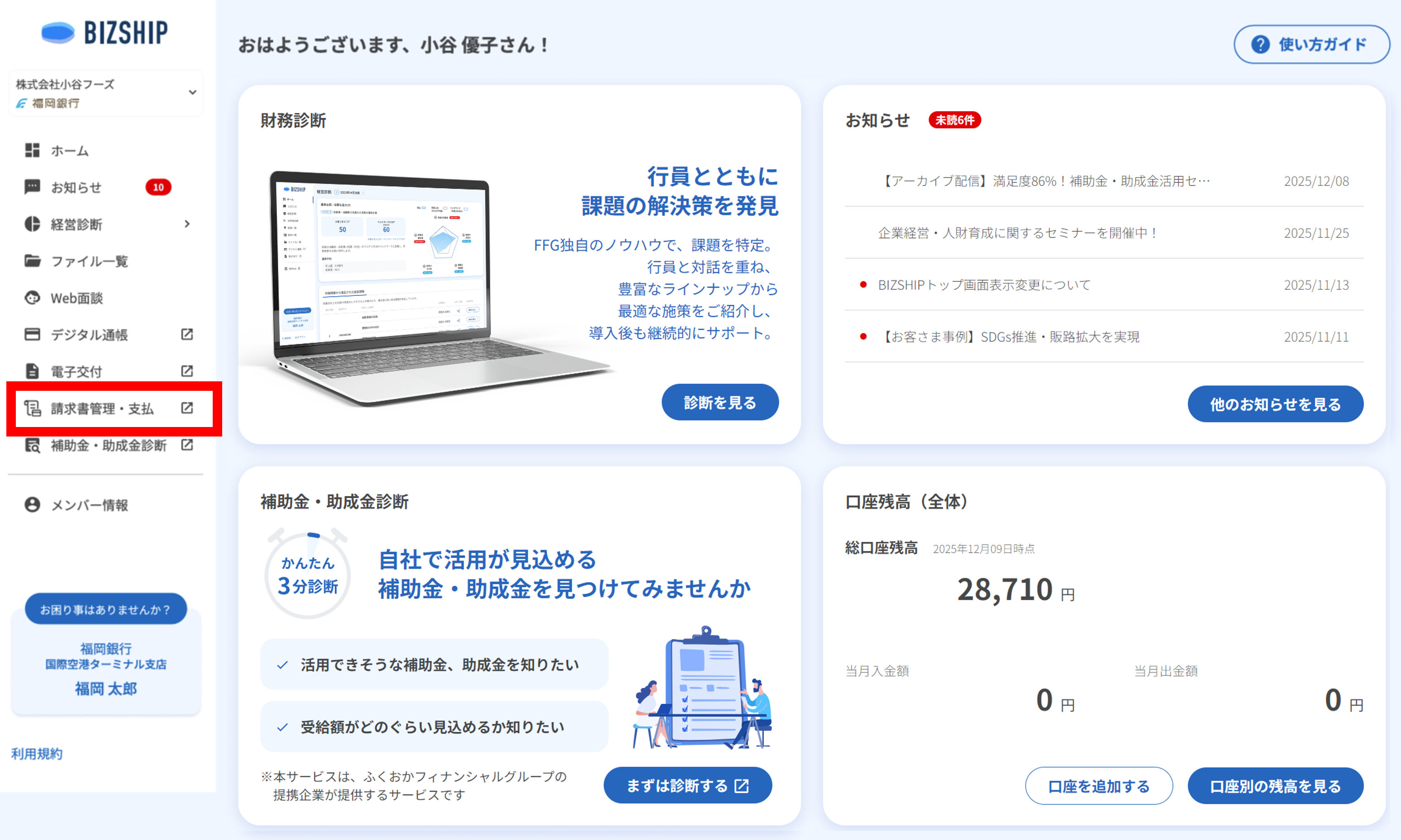Open 請求書管理・支払 menu label

coord(103,408)
